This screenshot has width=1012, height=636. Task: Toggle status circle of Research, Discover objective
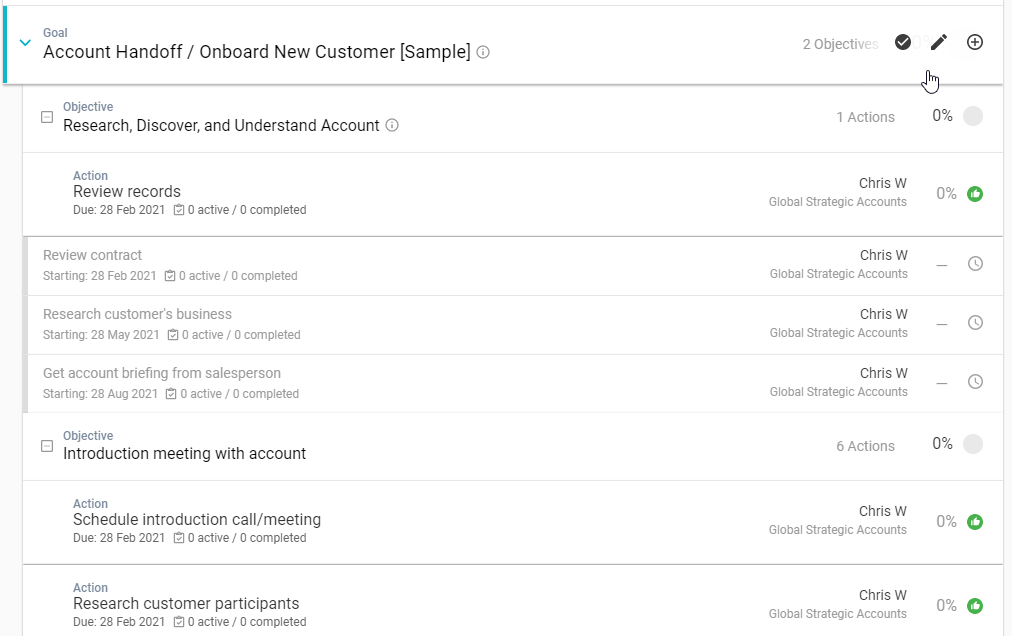(x=972, y=116)
